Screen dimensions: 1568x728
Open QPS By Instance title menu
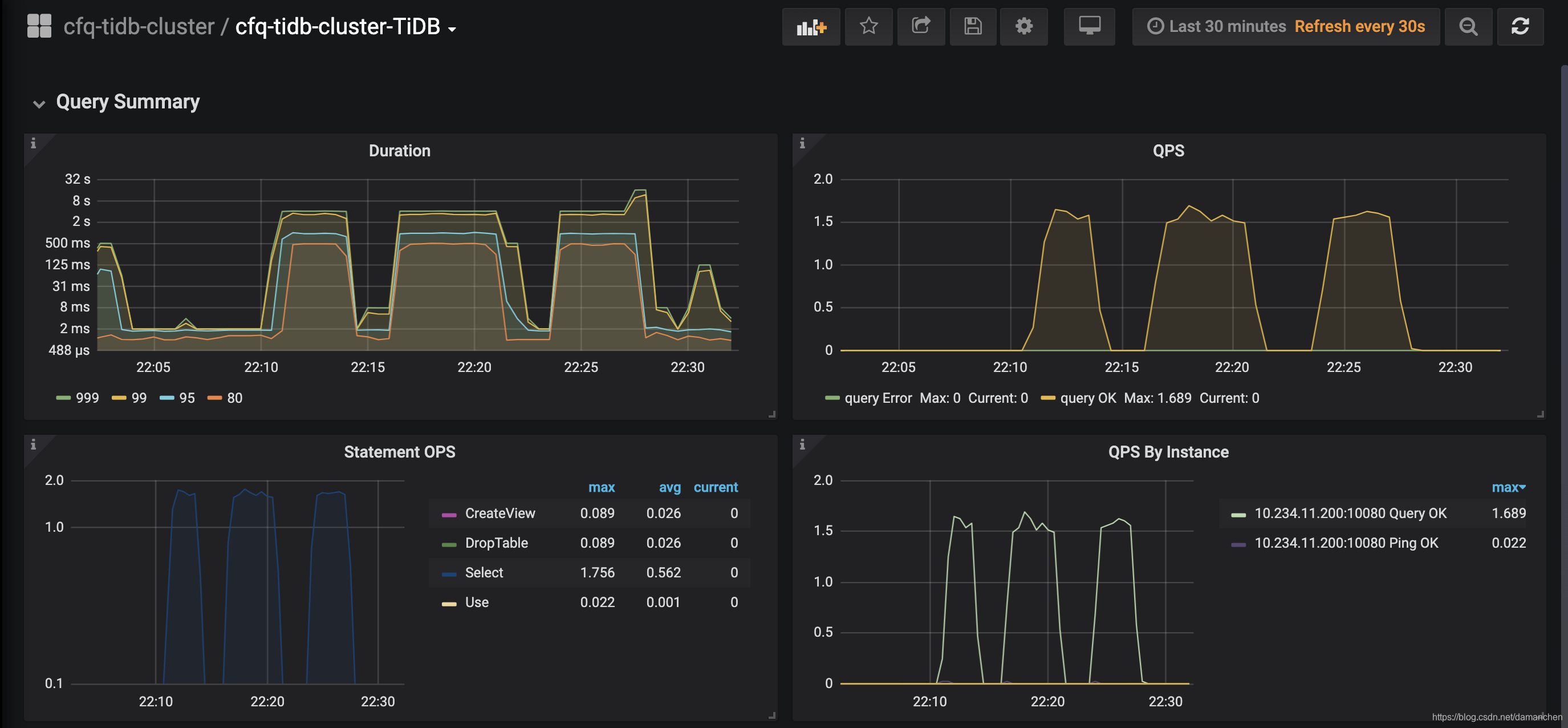(x=1168, y=451)
